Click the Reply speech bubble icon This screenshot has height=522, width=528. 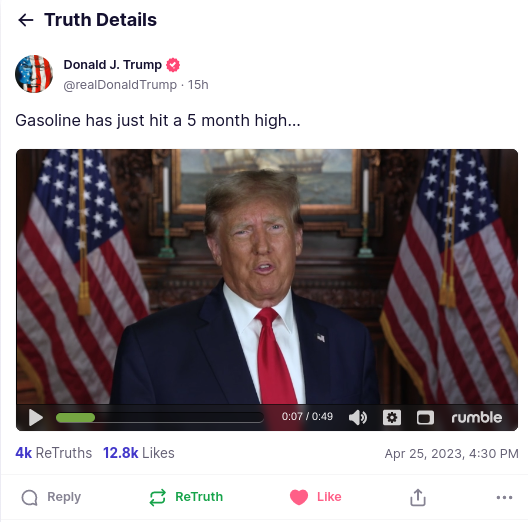pyautogui.click(x=30, y=497)
